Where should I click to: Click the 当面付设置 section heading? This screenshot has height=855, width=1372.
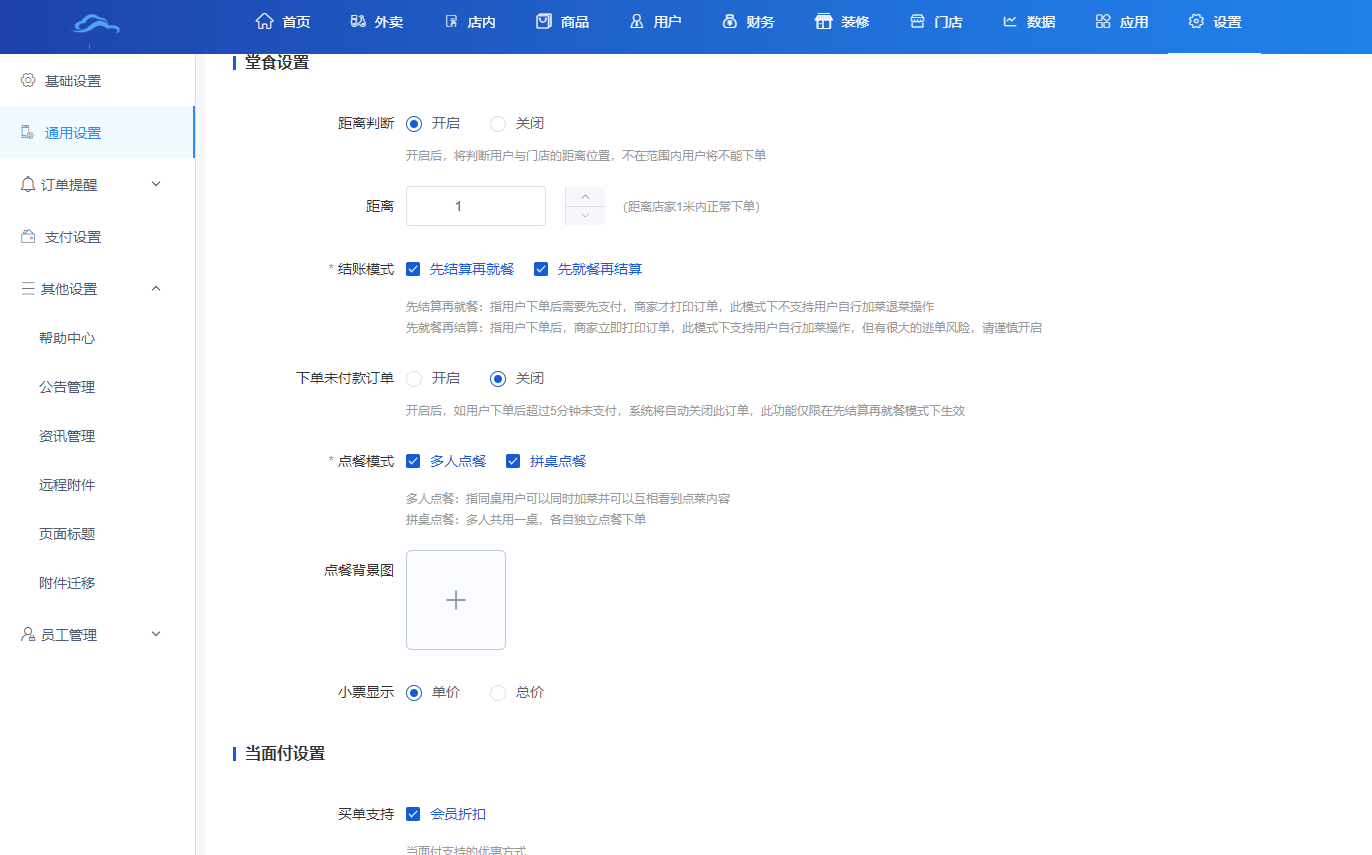(285, 753)
